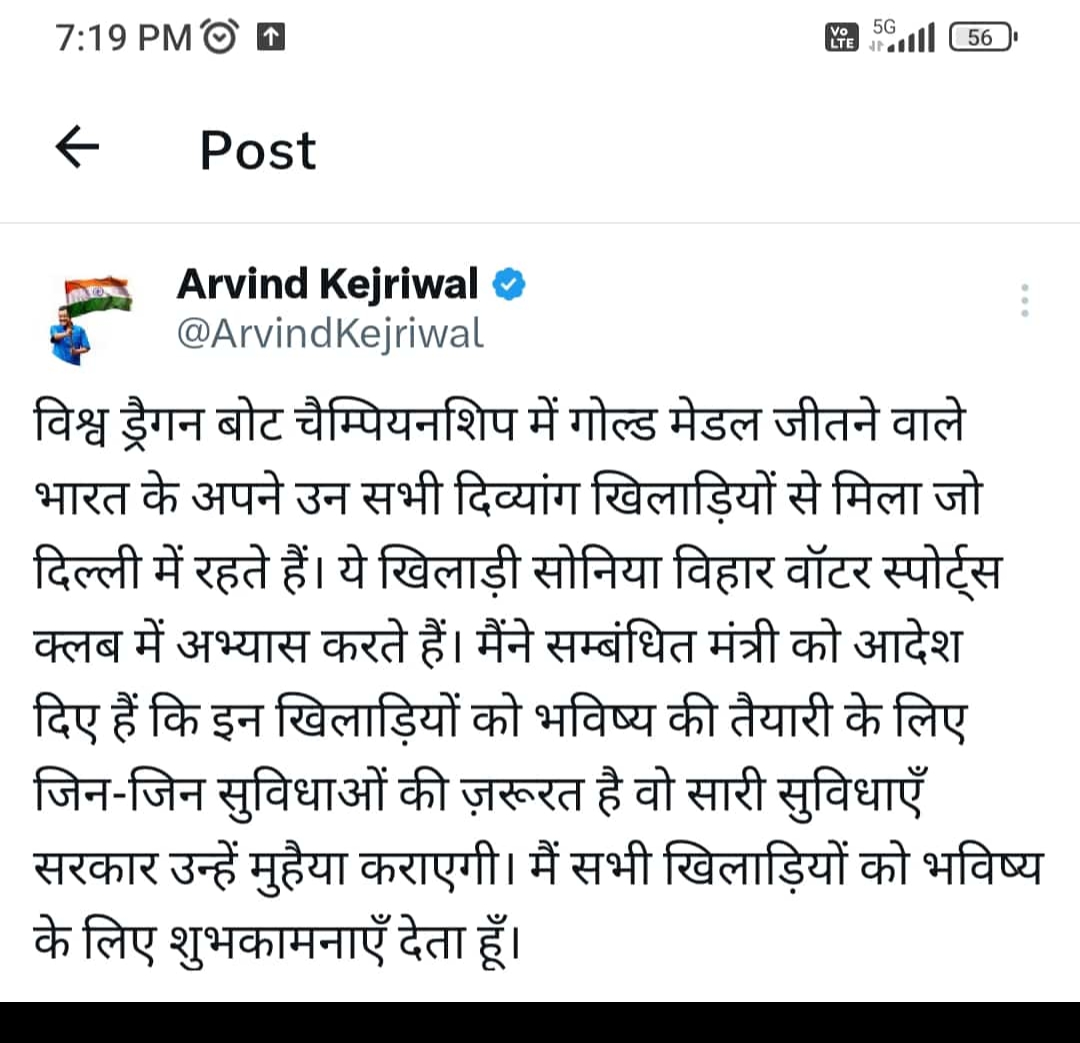Viewport: 1080px width, 1043px height.
Task: Click the blue verified badge
Action: [x=511, y=286]
